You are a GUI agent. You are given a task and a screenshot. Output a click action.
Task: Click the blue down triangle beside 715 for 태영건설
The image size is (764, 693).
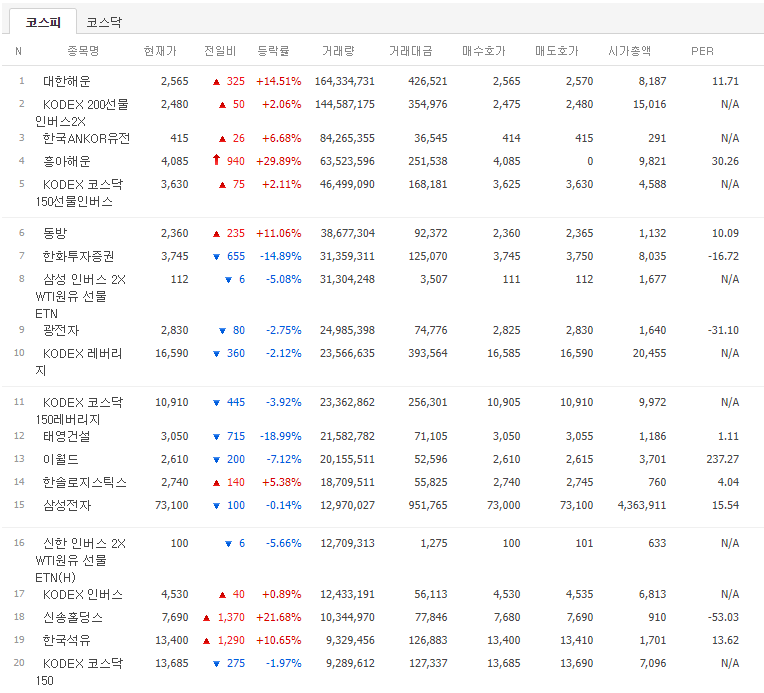point(216,437)
